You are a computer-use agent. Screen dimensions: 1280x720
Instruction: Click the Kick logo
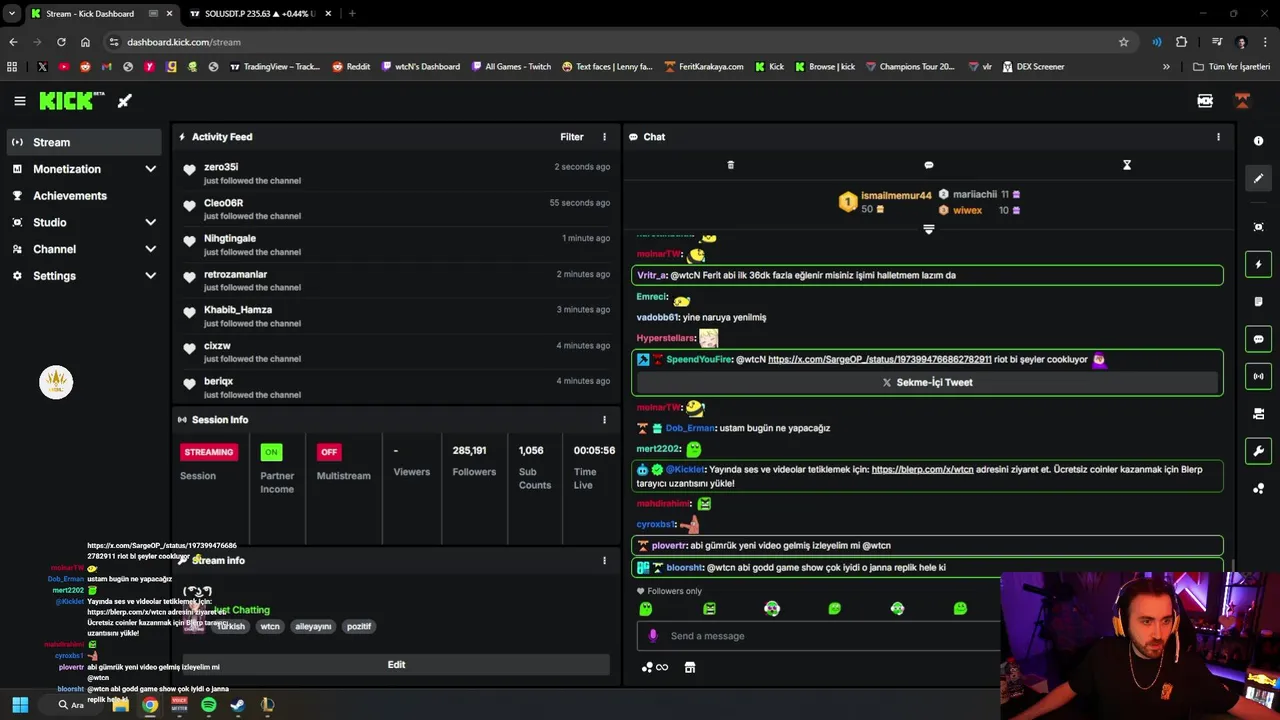point(71,101)
